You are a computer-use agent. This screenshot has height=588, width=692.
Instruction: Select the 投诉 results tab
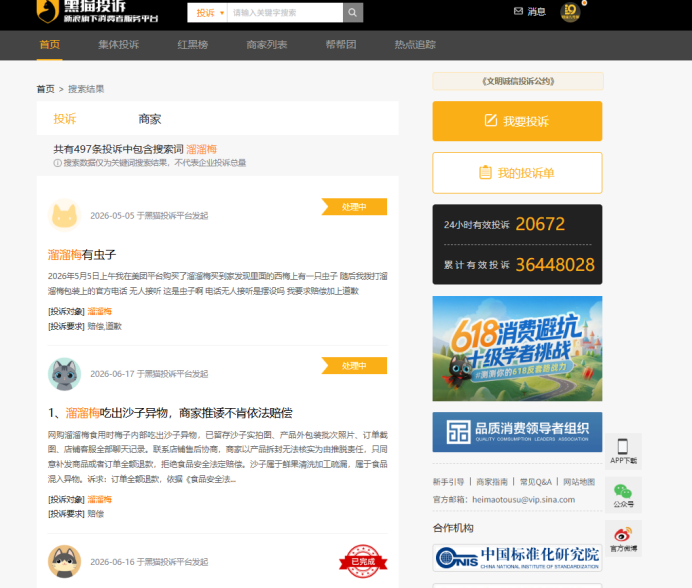tap(65, 119)
